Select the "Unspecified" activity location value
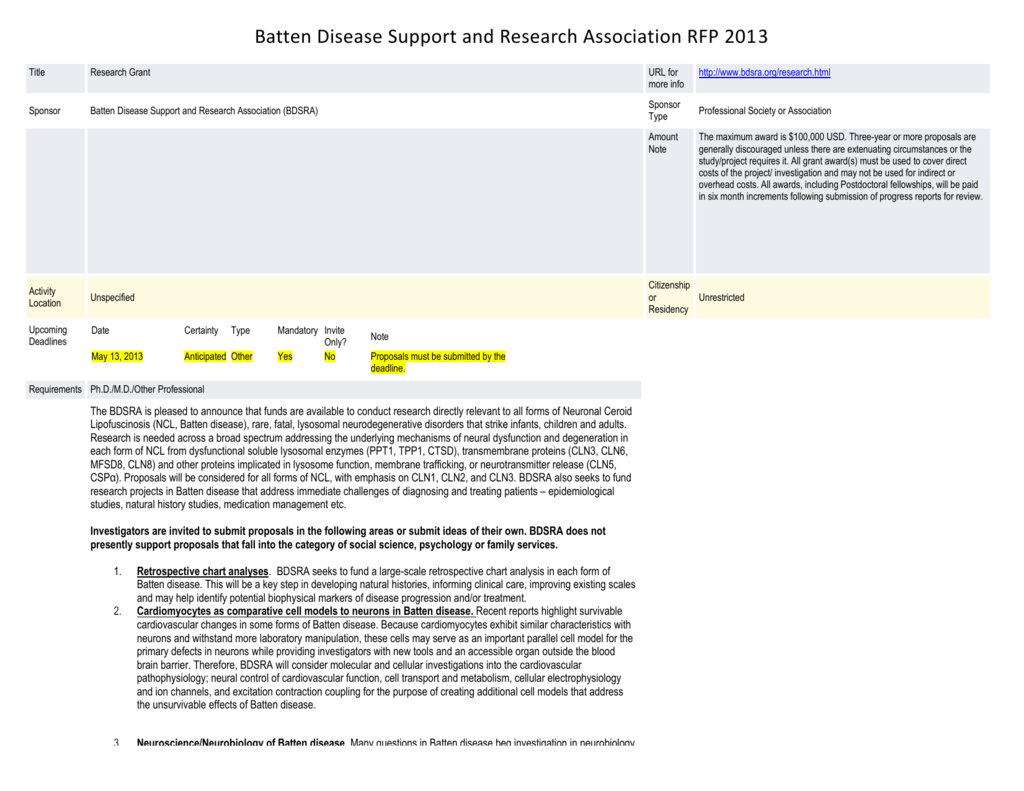1024x791 pixels. 112,298
